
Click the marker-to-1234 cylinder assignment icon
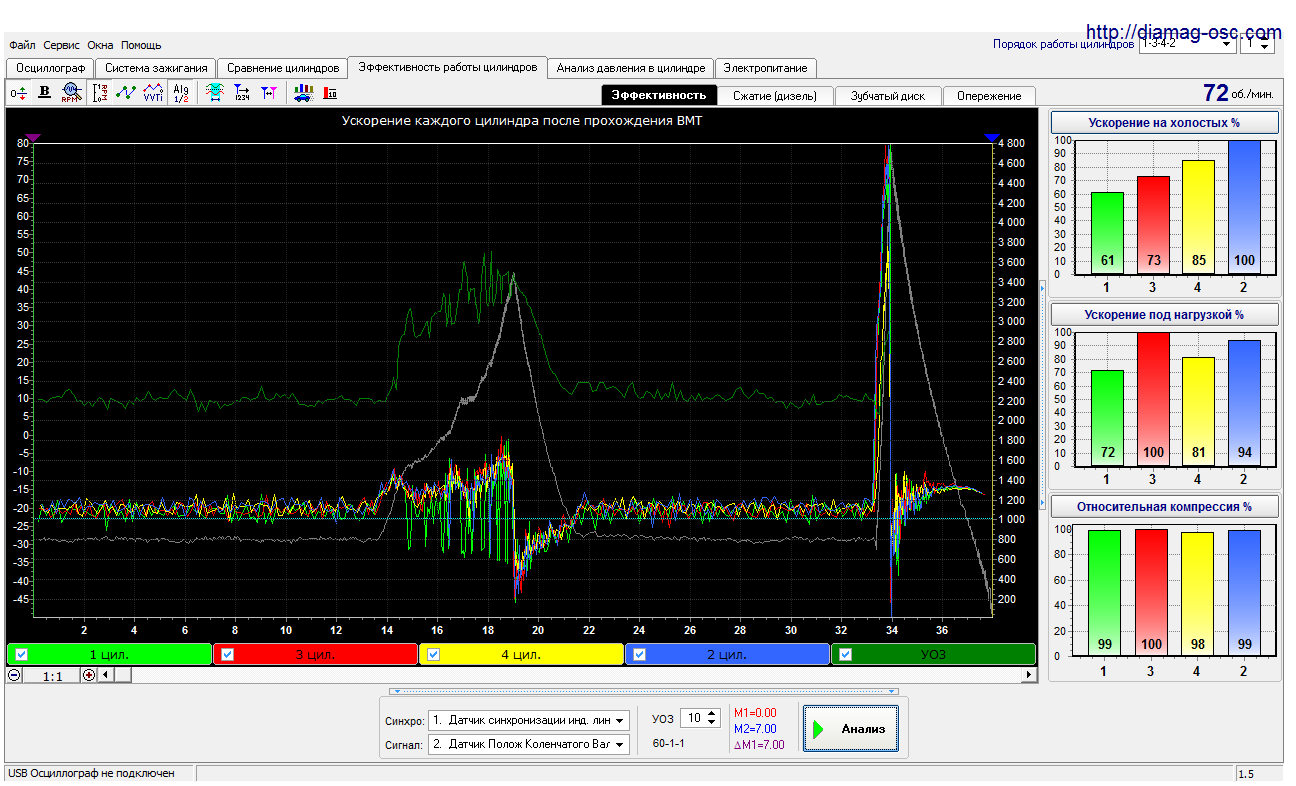tap(242, 93)
